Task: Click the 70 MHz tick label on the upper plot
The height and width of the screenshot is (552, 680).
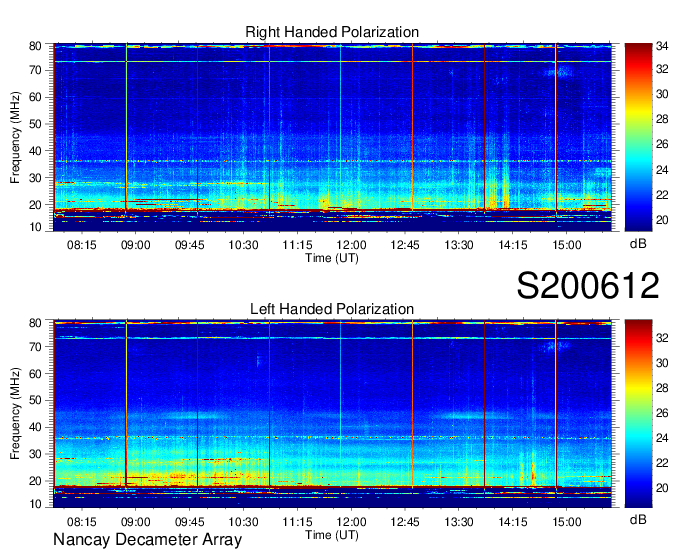Action: point(35,70)
